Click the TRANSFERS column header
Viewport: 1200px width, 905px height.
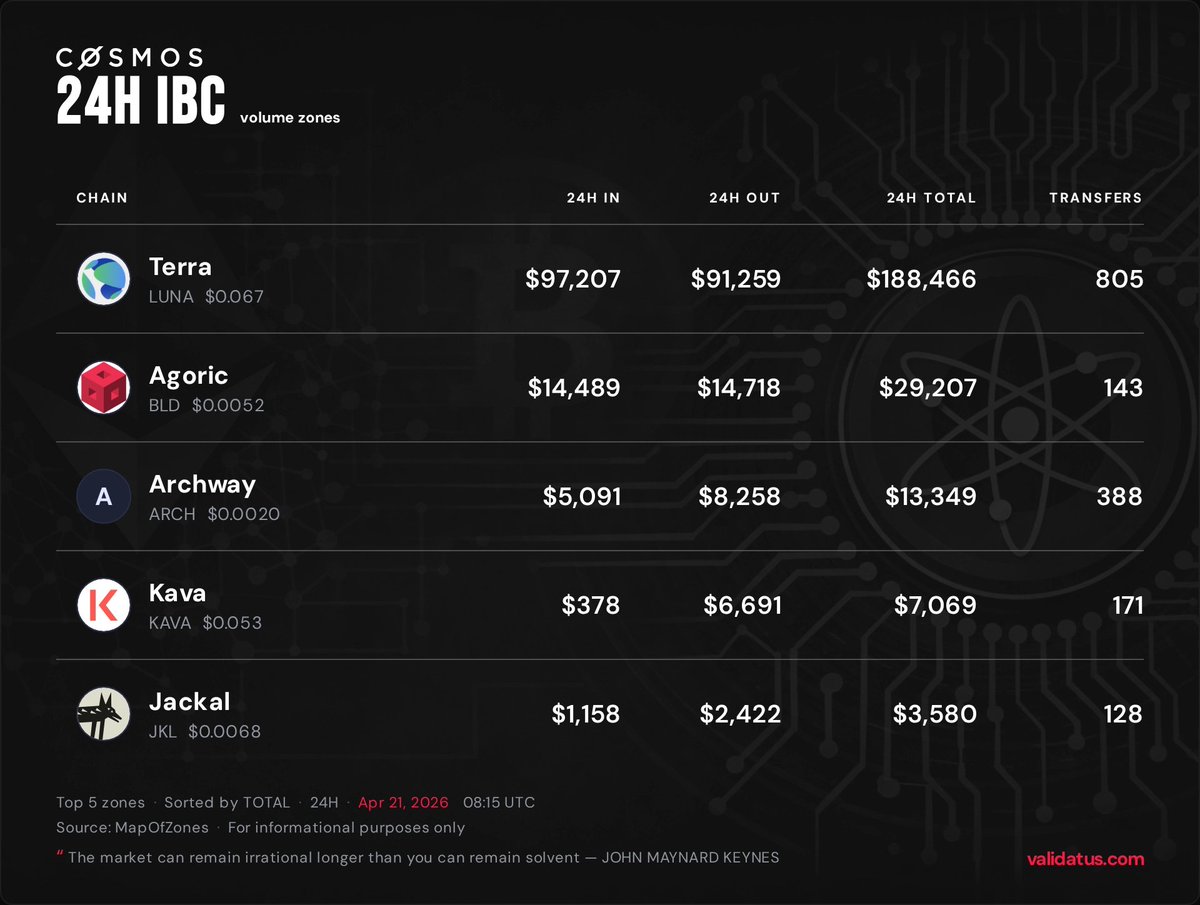[1095, 198]
